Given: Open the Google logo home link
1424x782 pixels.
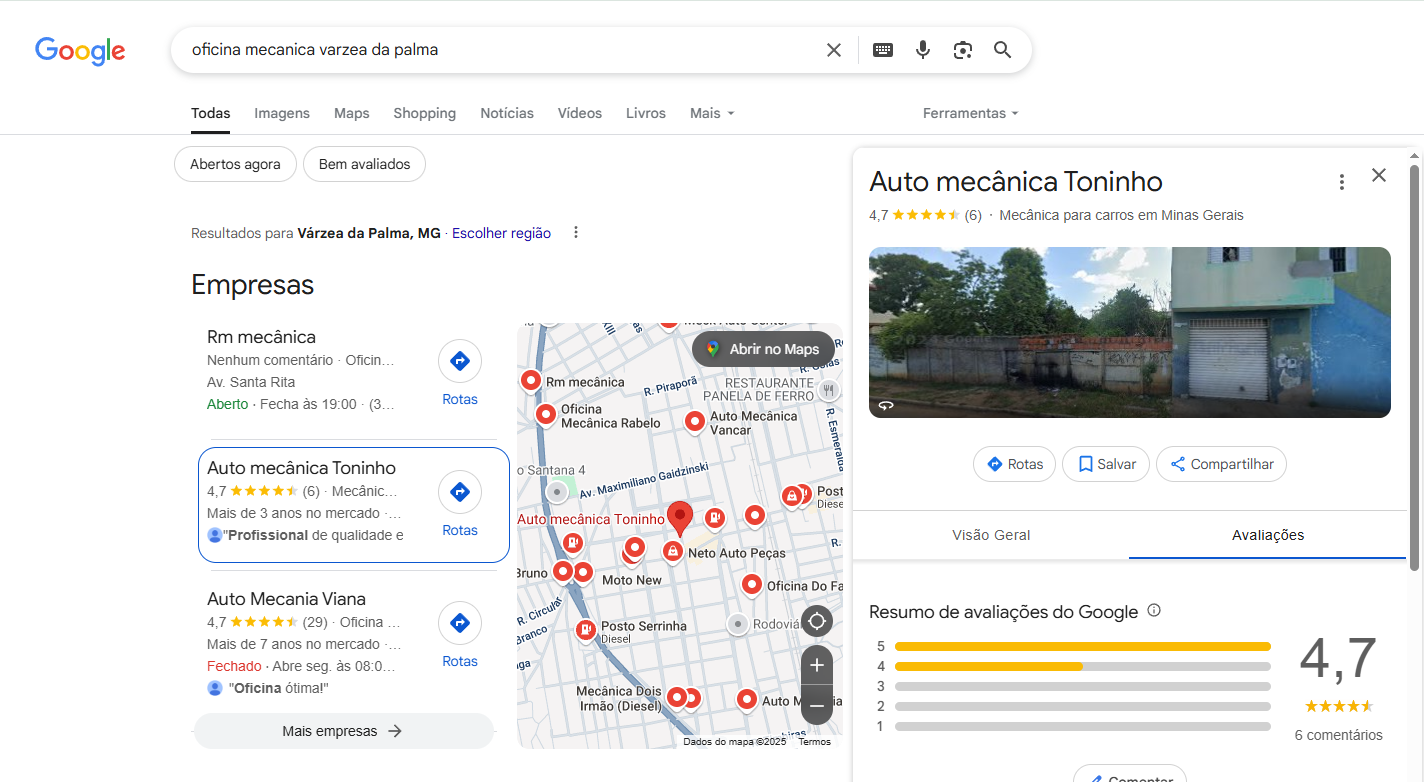Looking at the screenshot, I should [x=80, y=51].
